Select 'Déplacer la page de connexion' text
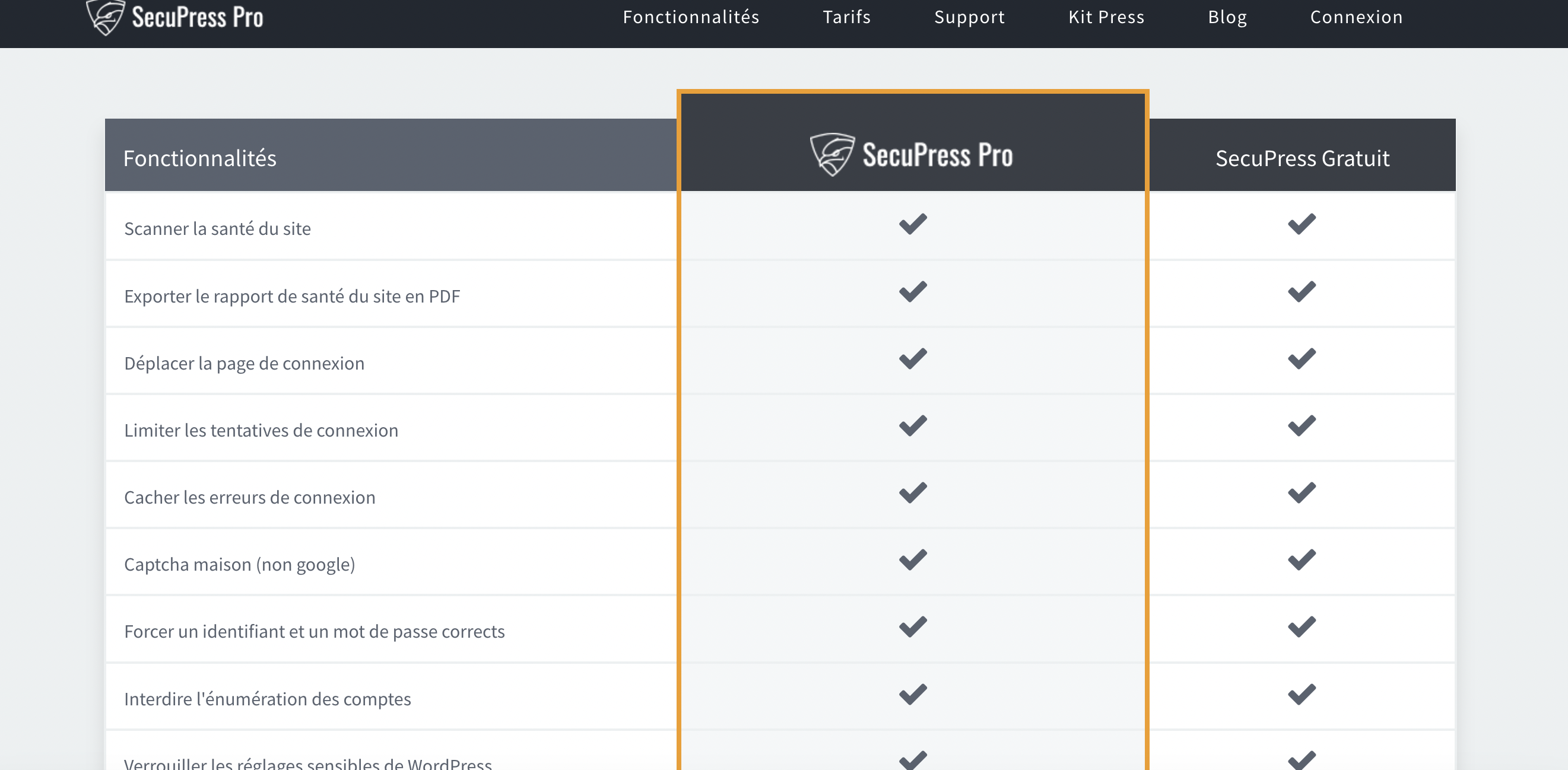Viewport: 1568px width, 770px height. click(244, 363)
